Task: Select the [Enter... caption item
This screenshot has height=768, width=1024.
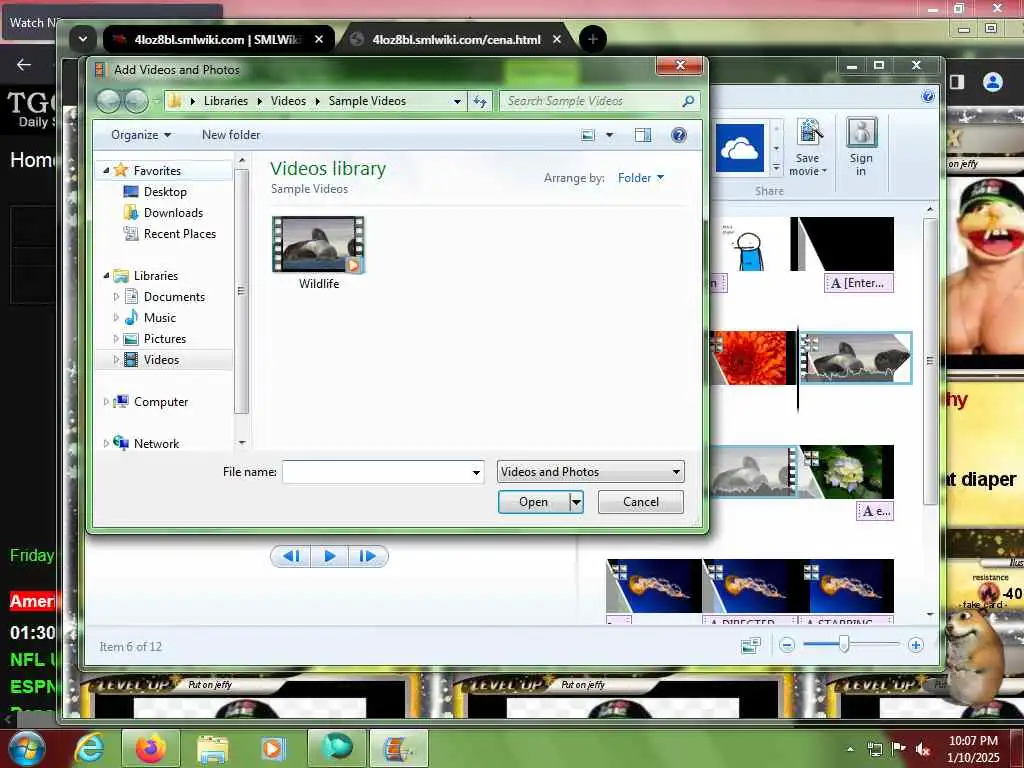Action: click(858, 283)
